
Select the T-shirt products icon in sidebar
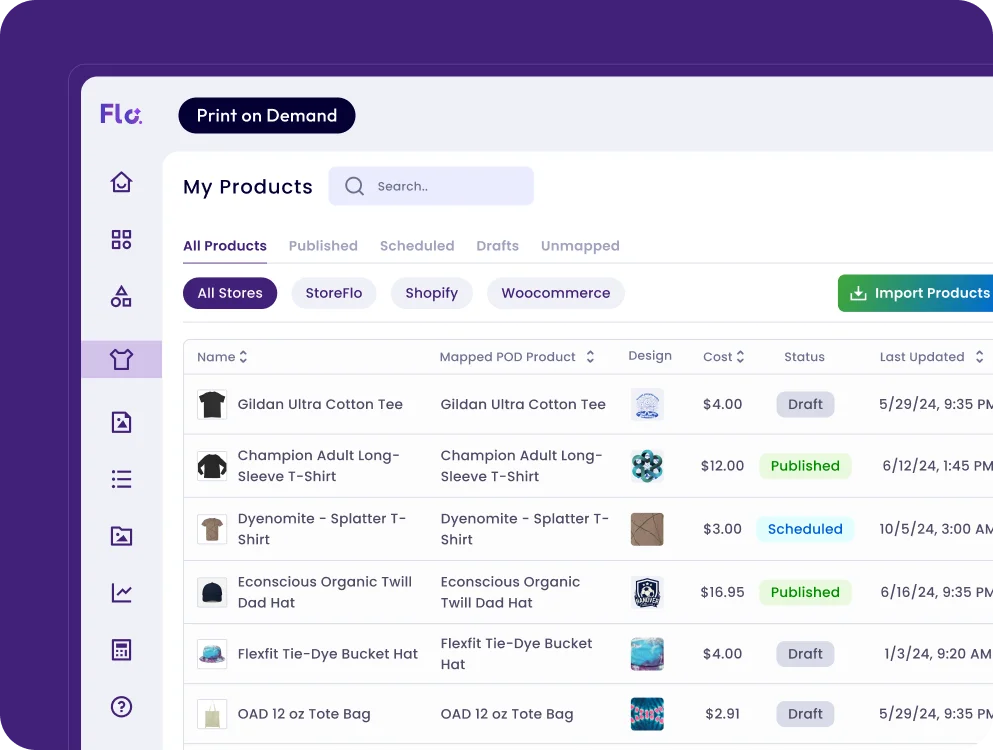(121, 359)
